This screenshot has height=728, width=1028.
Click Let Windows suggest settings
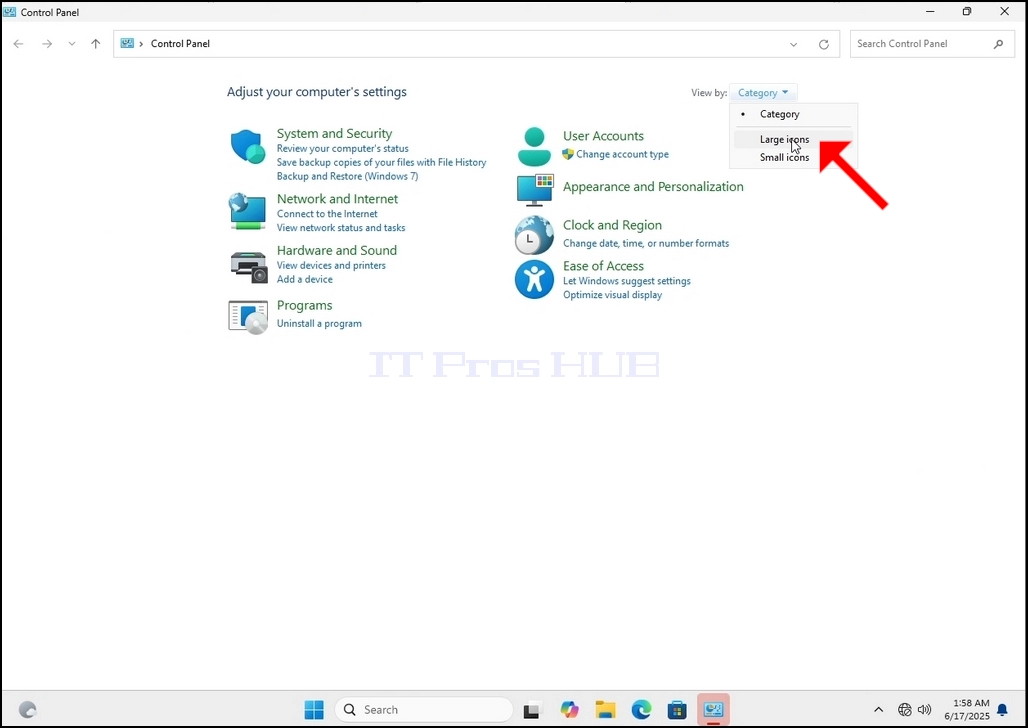(627, 281)
